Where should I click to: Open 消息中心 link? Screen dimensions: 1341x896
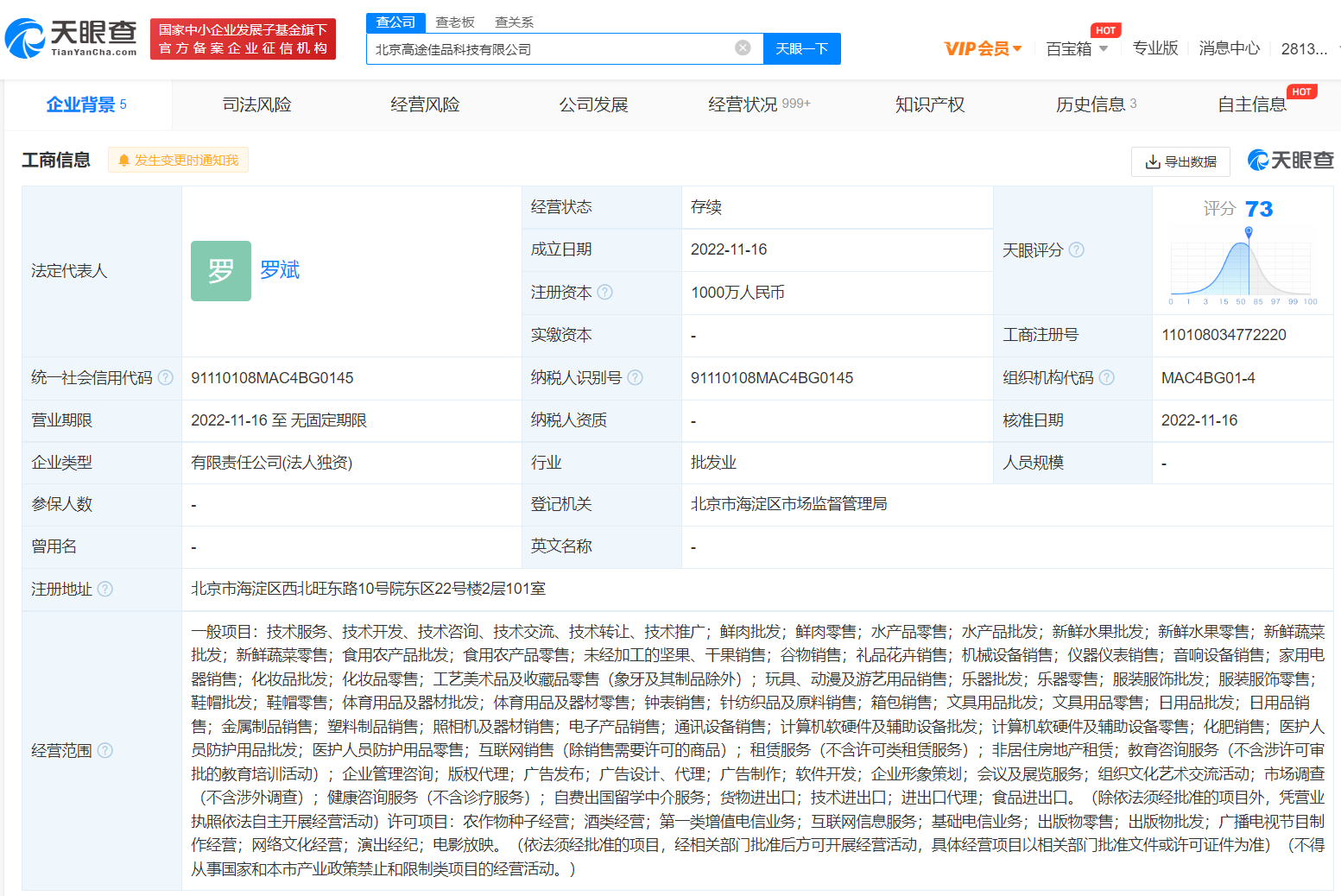(1229, 48)
